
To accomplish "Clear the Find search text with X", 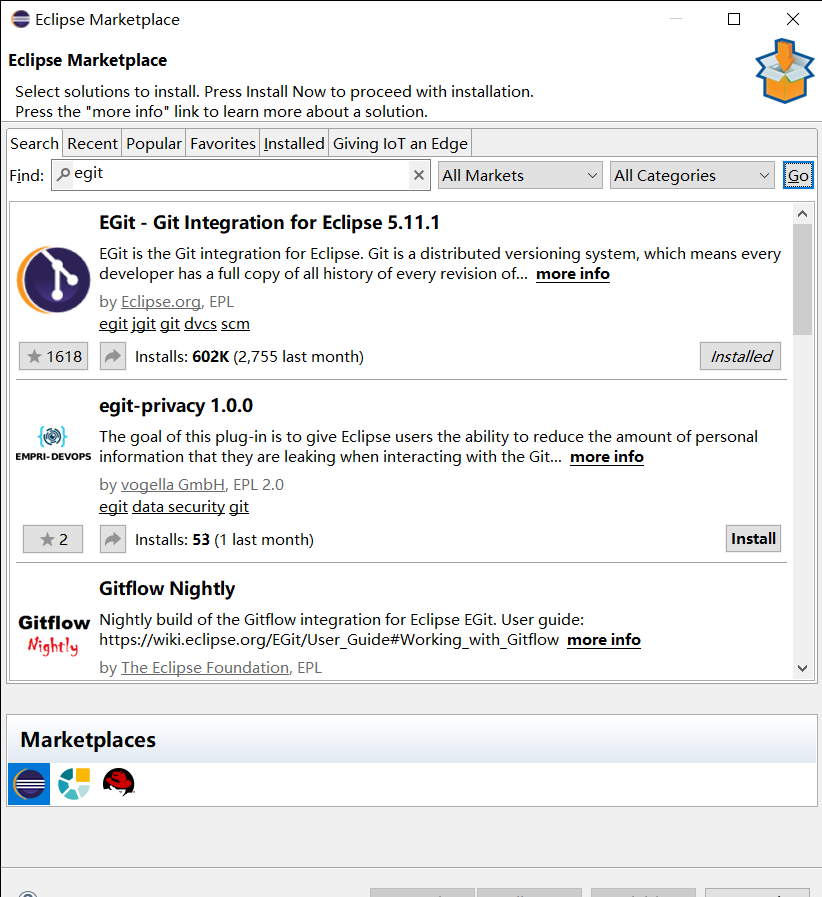I will [419, 175].
